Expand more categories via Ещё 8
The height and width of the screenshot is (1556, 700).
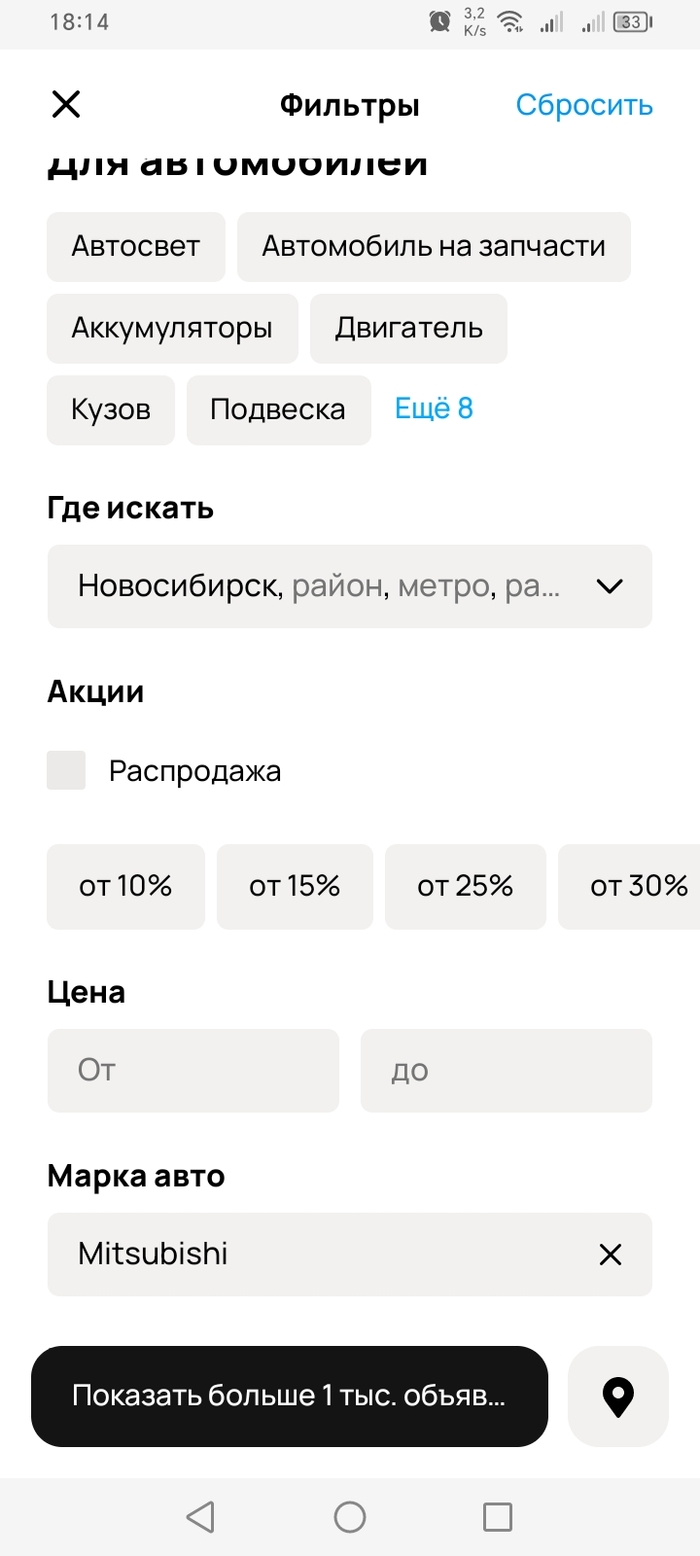click(434, 408)
